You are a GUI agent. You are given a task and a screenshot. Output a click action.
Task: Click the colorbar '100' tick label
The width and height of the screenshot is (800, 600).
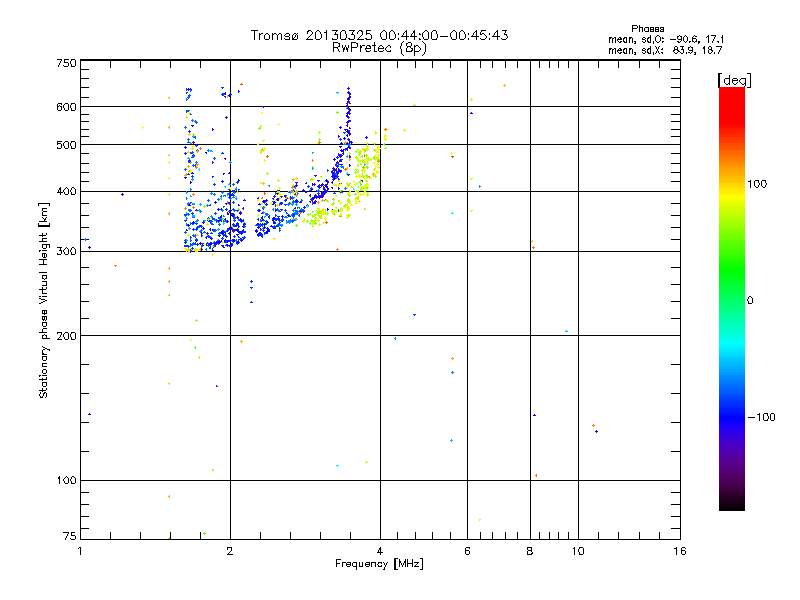757,184
